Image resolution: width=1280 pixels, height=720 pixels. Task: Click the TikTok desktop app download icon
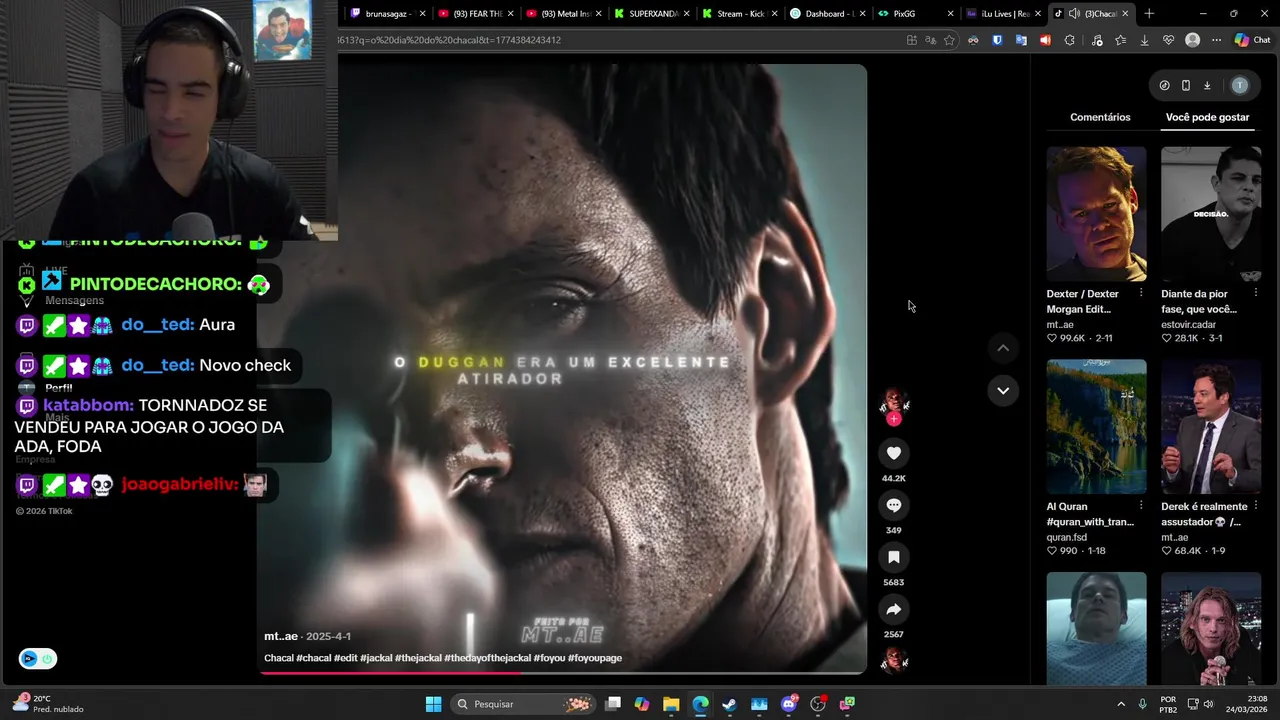pyautogui.click(x=1207, y=85)
